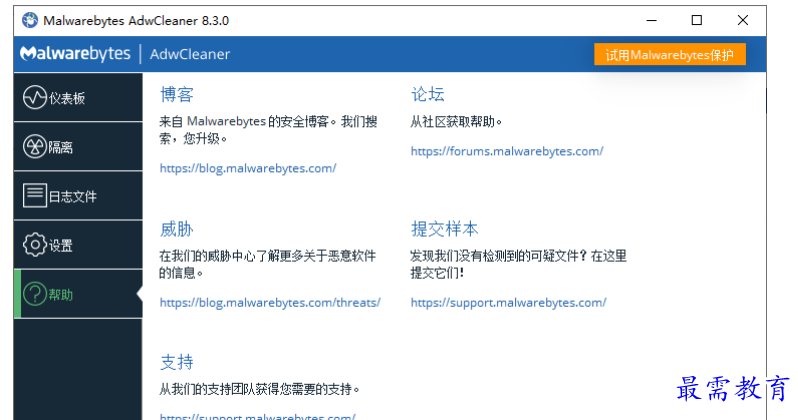Click the 博客 heading
Screen dimensions: 798x420
pos(177,95)
